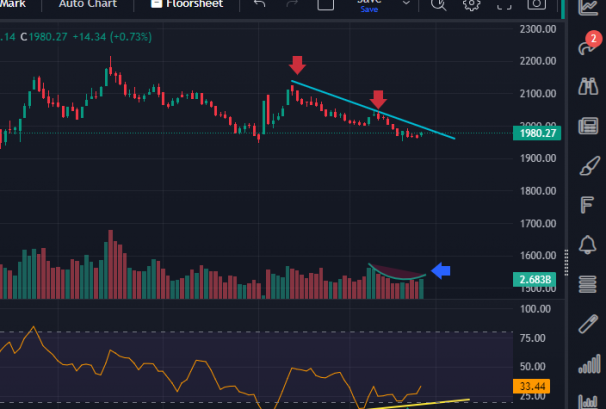Undo the last chart action
The height and width of the screenshot is (409, 606).
[259, 3]
